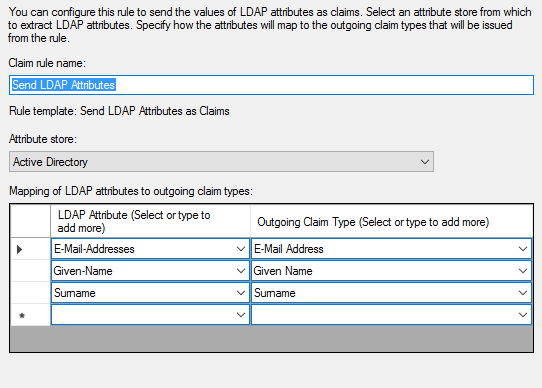Expand the E-Mail-Addresses LDAP attribute dropdown

point(241,249)
